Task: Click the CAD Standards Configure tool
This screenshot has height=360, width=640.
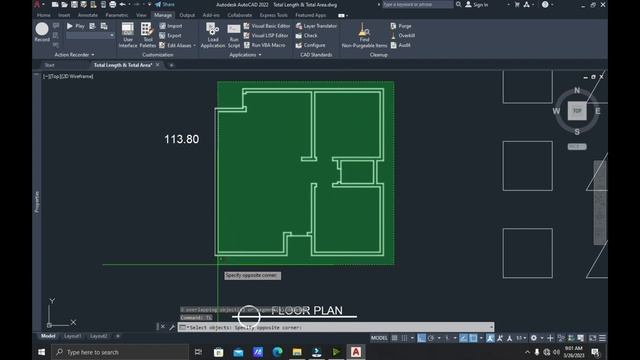Action: (311, 45)
